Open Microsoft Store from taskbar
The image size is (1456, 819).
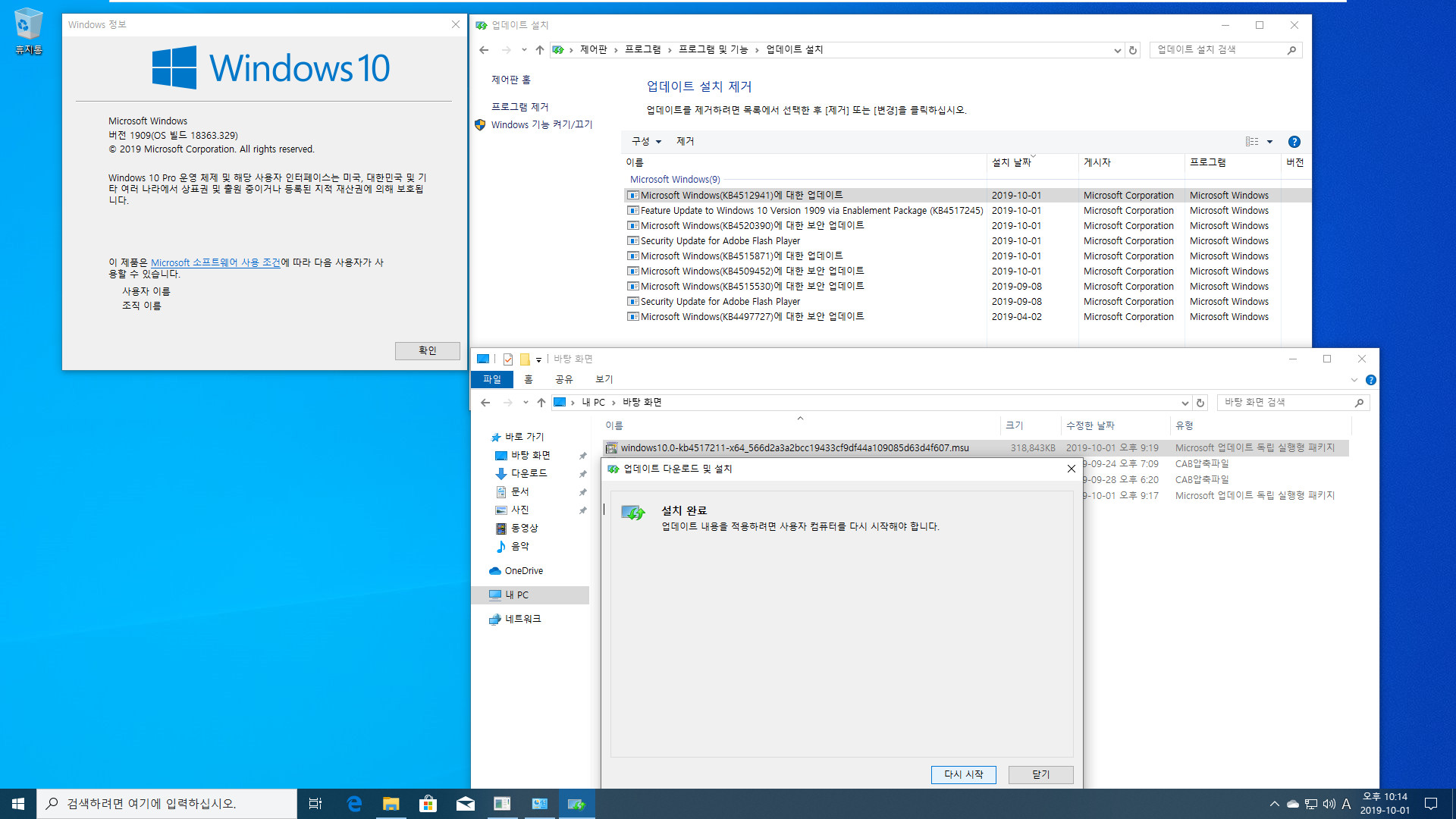tap(428, 804)
